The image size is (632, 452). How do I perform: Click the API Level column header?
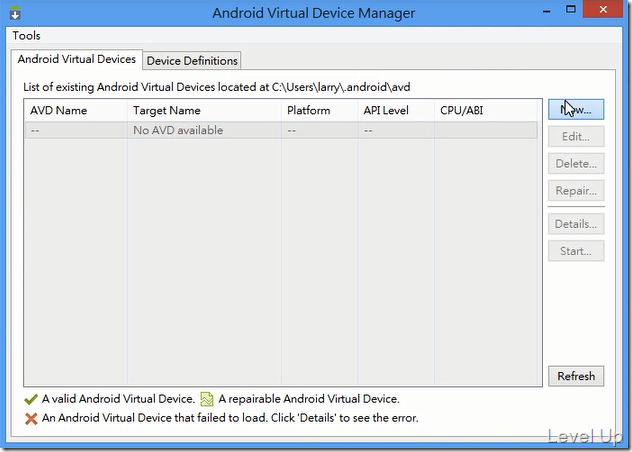[x=396, y=110]
